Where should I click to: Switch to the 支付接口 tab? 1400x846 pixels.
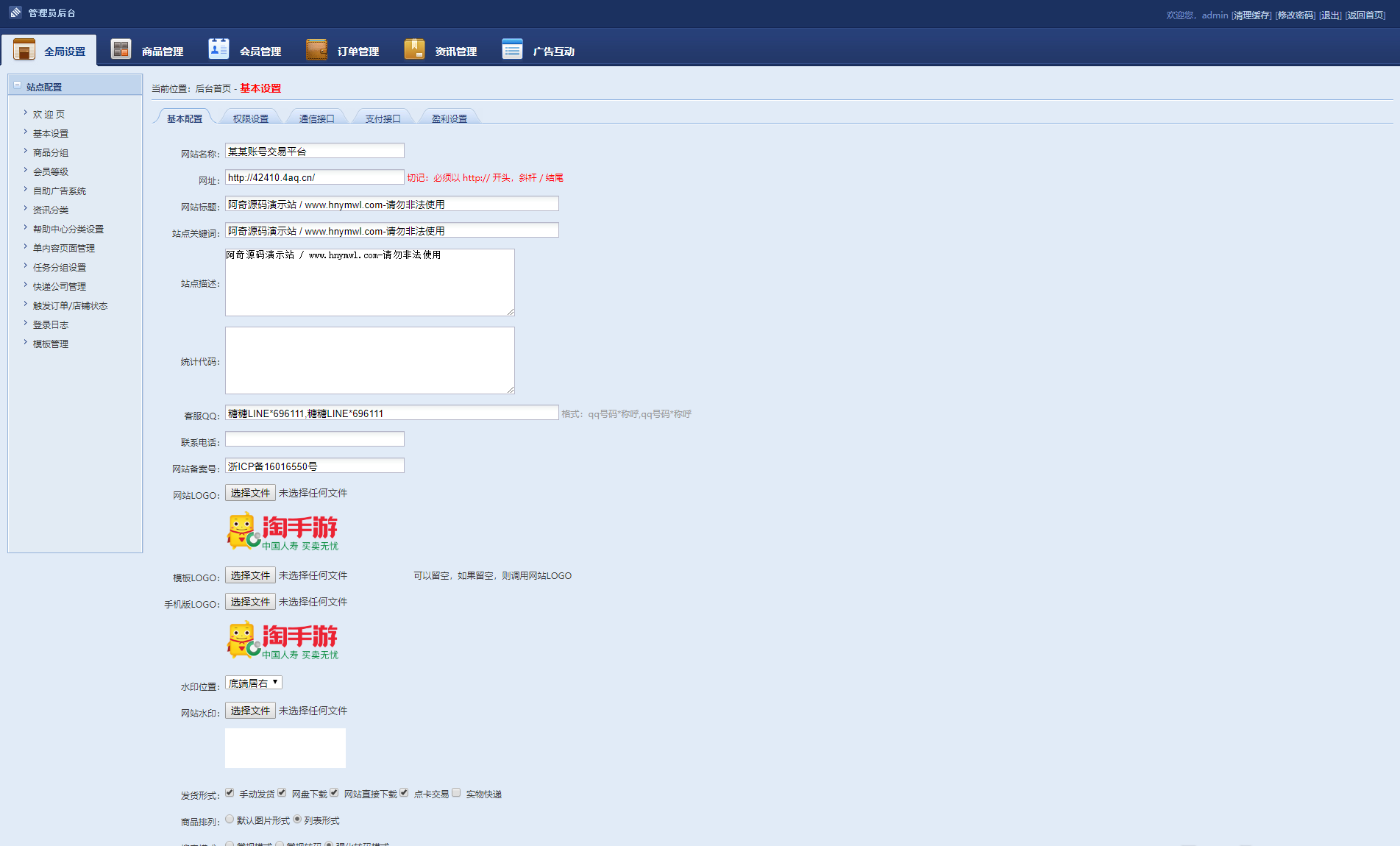pos(383,118)
